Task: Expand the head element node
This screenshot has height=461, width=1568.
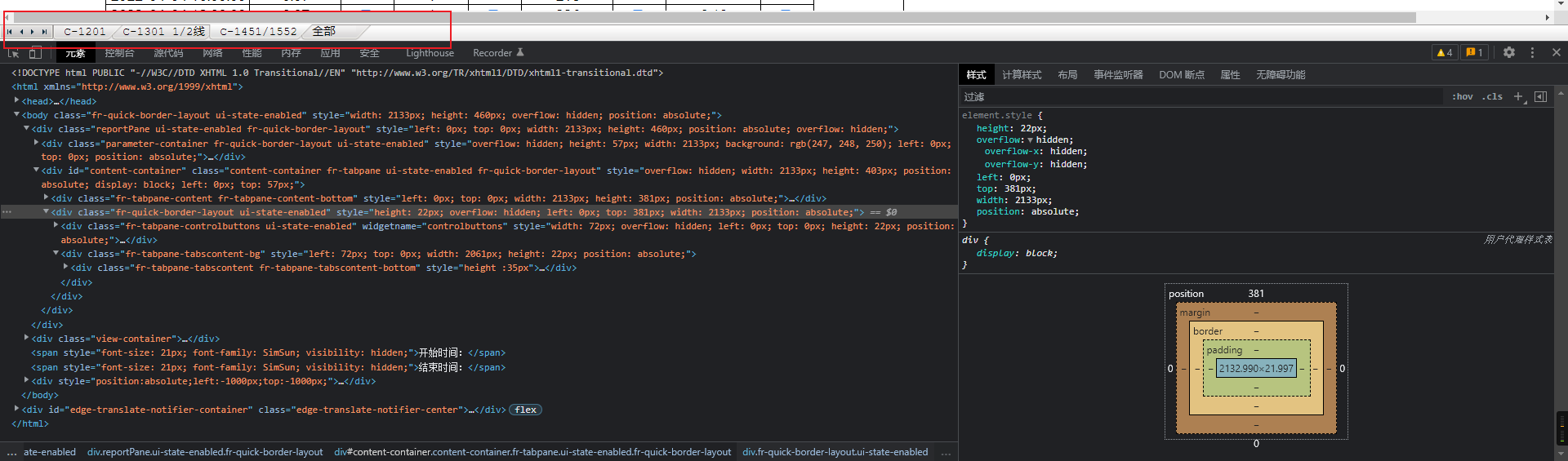Action: [x=16, y=101]
